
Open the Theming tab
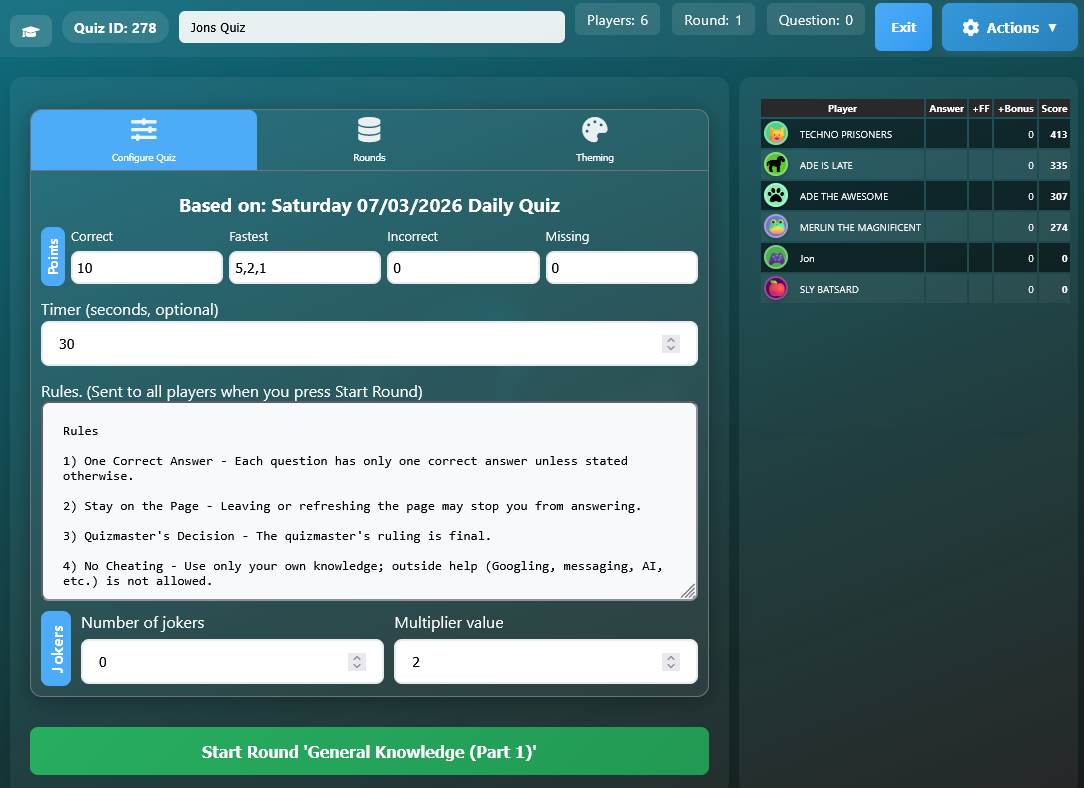[x=594, y=140]
